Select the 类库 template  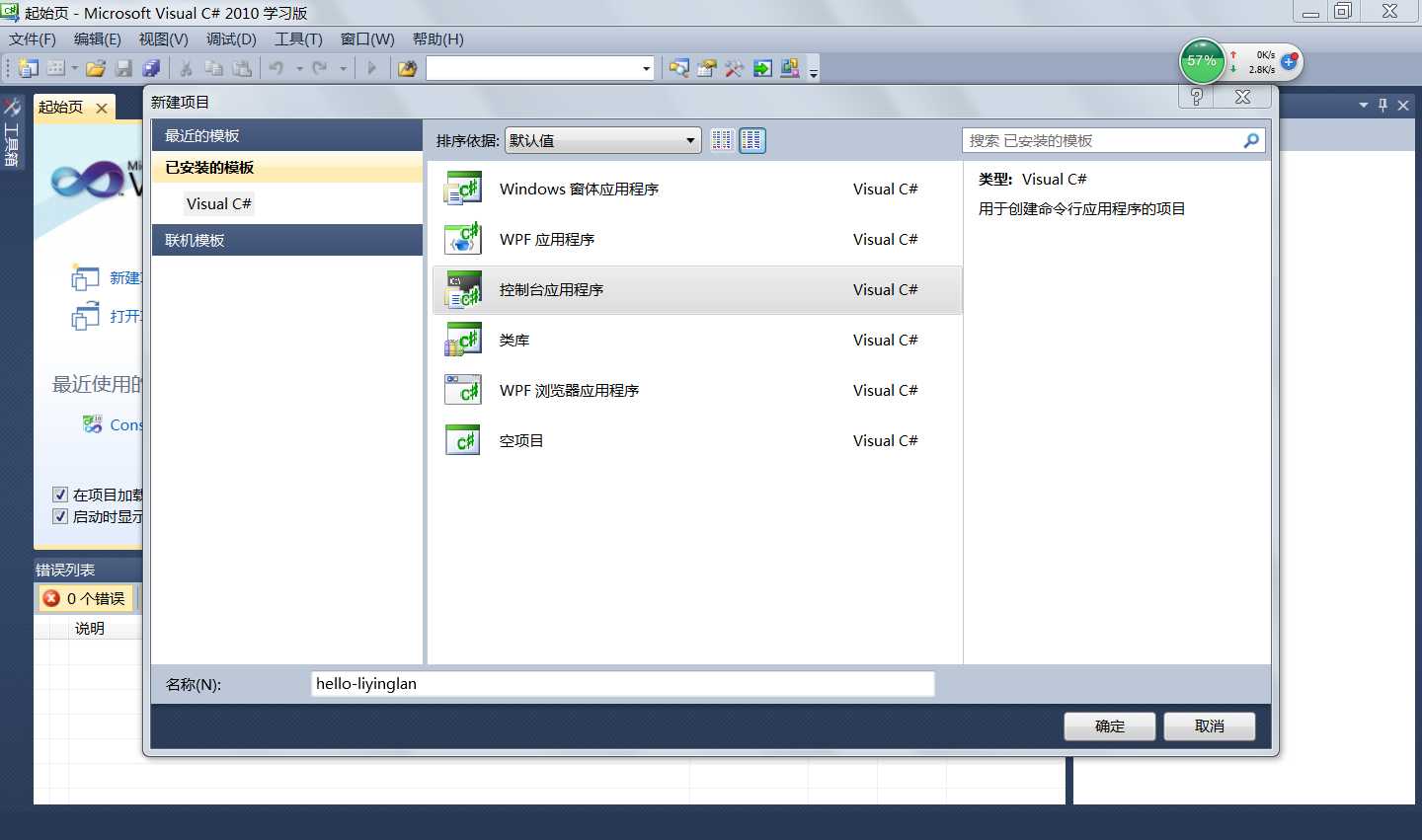click(x=697, y=340)
